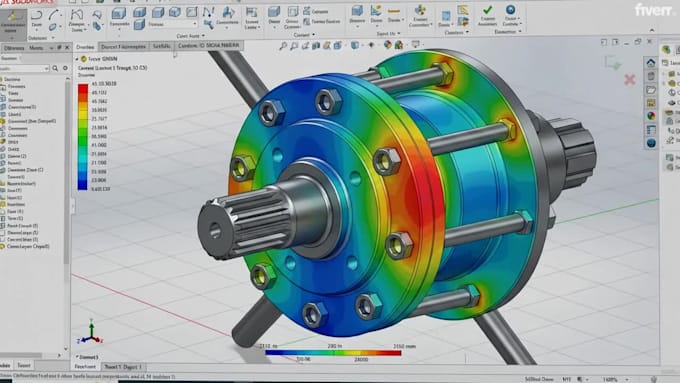The width and height of the screenshot is (680, 383).
Task: Open the combo box beside the ribbon cube icon
Action: pyautogui.click(x=172, y=24)
